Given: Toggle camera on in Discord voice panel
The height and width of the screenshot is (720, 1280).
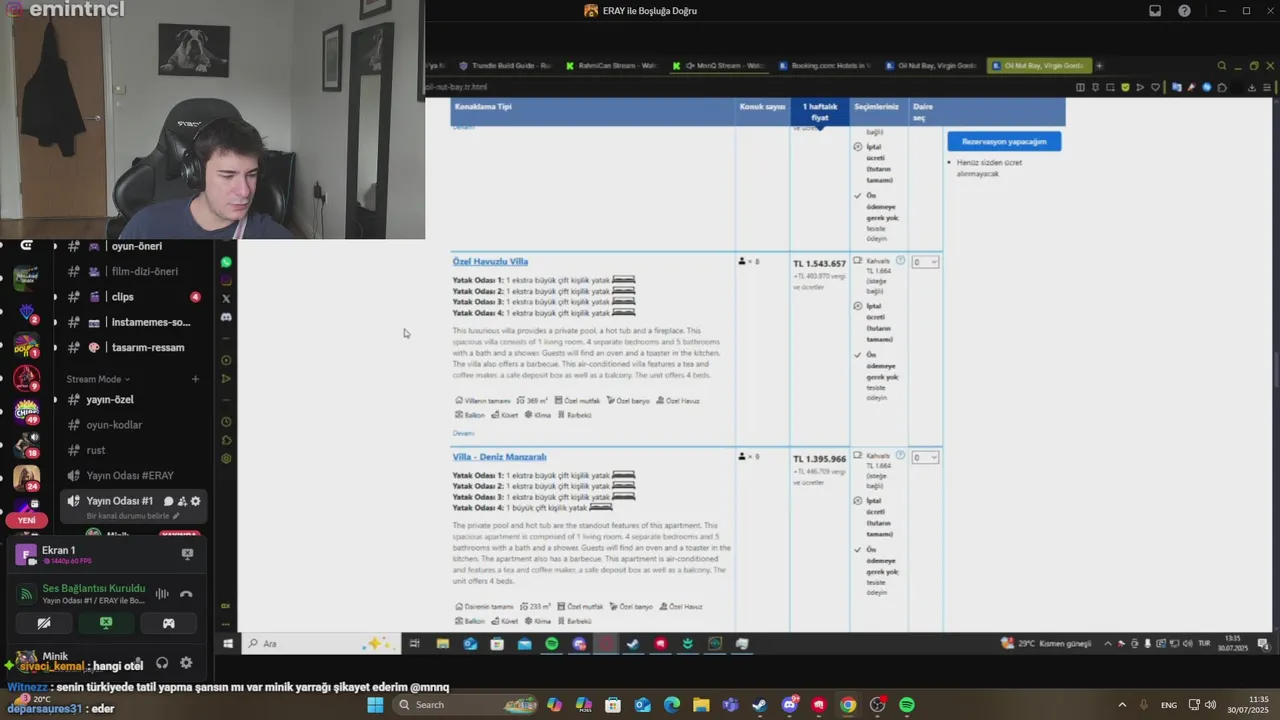Looking at the screenshot, I should (43, 623).
